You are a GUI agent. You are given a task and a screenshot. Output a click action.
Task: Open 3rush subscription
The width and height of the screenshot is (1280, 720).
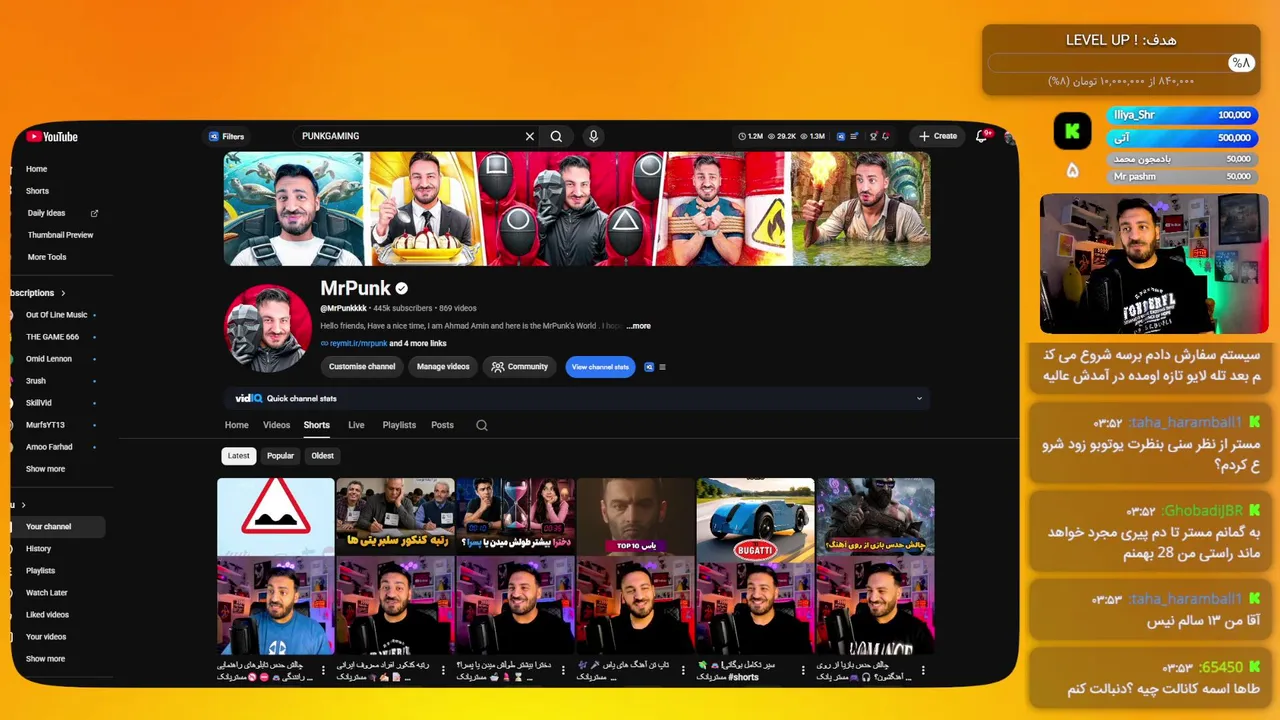pyautogui.click(x=36, y=381)
